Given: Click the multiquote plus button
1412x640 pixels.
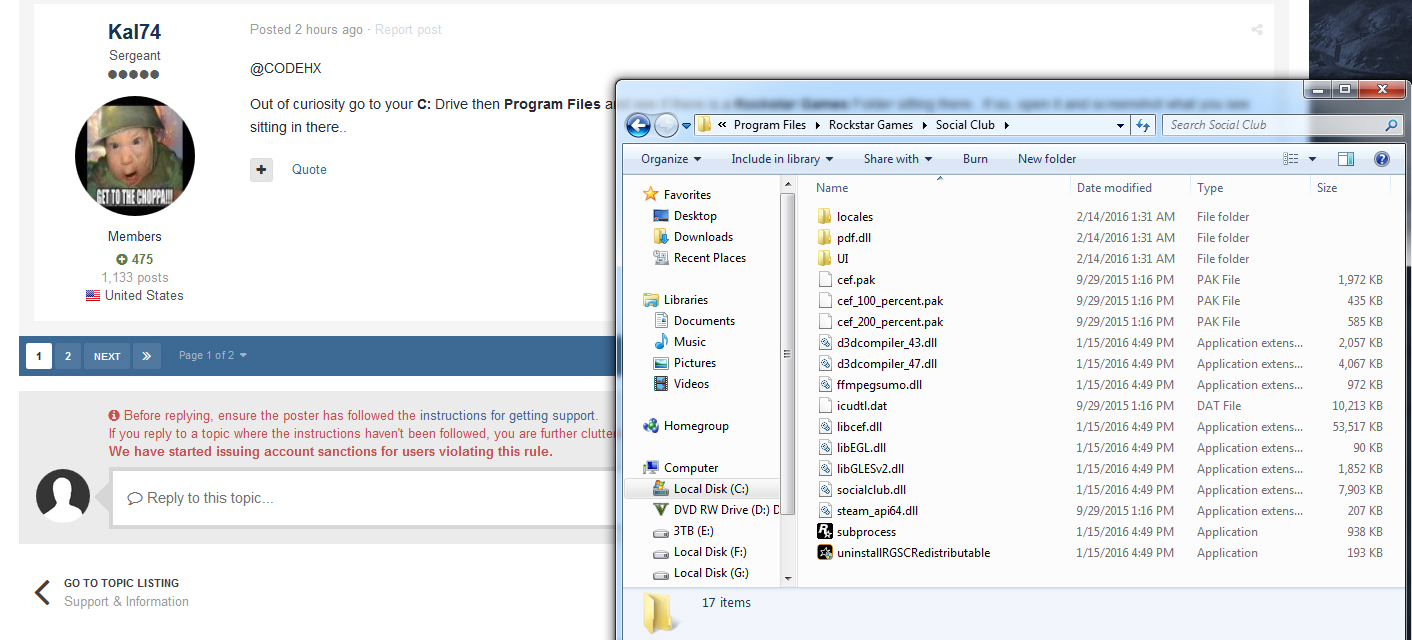Looking at the screenshot, I should pyautogui.click(x=261, y=170).
